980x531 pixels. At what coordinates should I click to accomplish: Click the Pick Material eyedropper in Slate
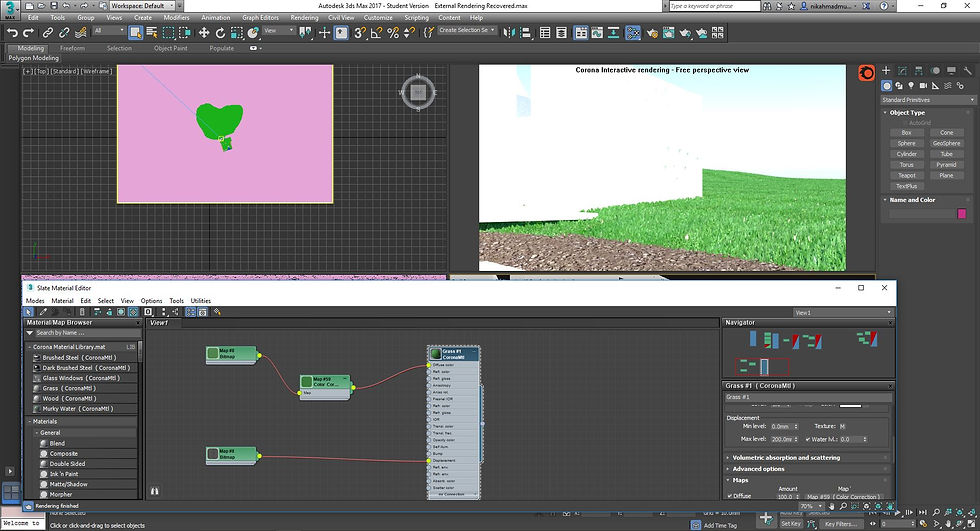click(43, 312)
